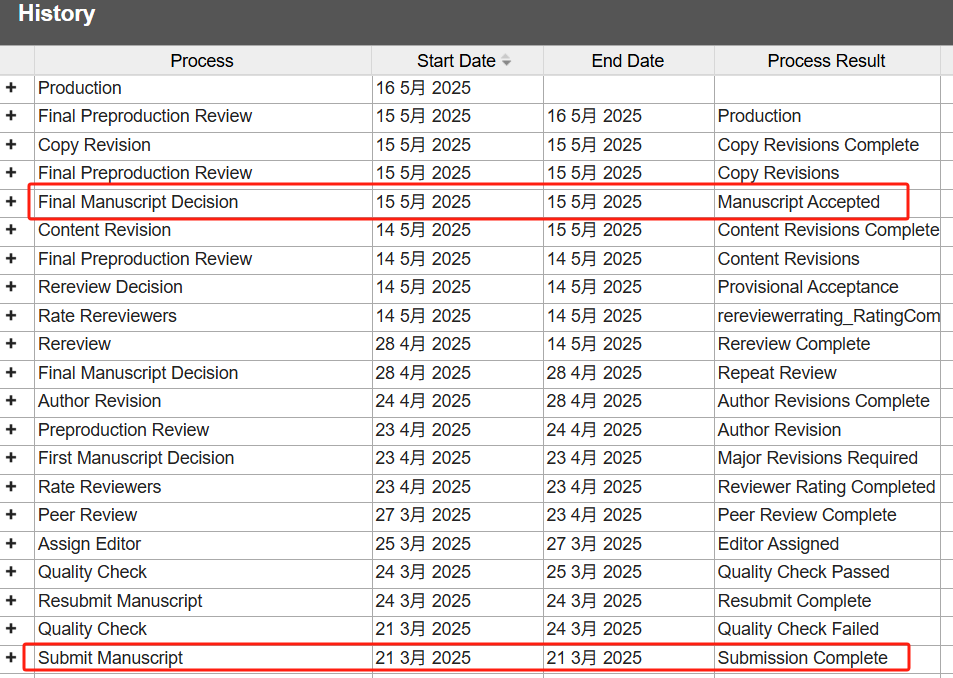This screenshot has width=953, height=678.
Task: Expand the Assign Editor row
Action: coord(11,544)
